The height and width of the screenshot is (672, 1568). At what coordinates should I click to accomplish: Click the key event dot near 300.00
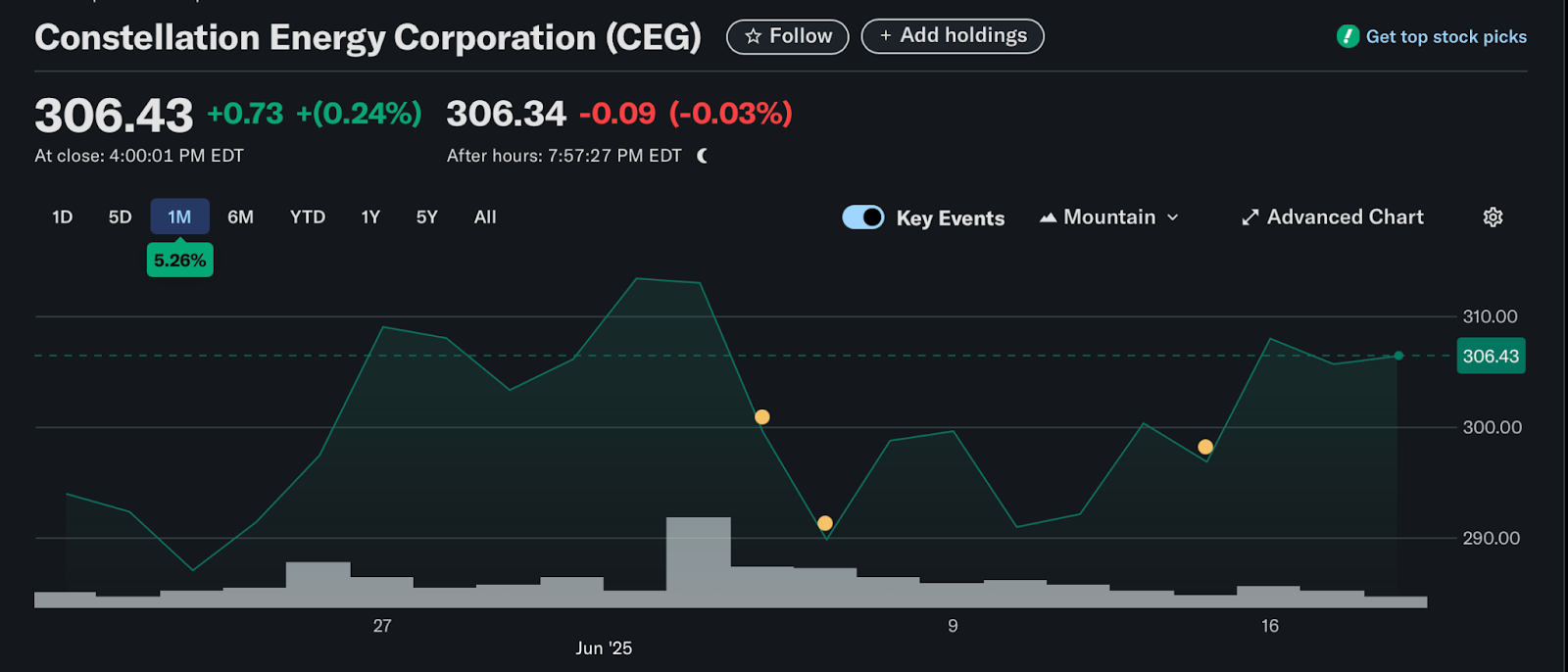[762, 417]
